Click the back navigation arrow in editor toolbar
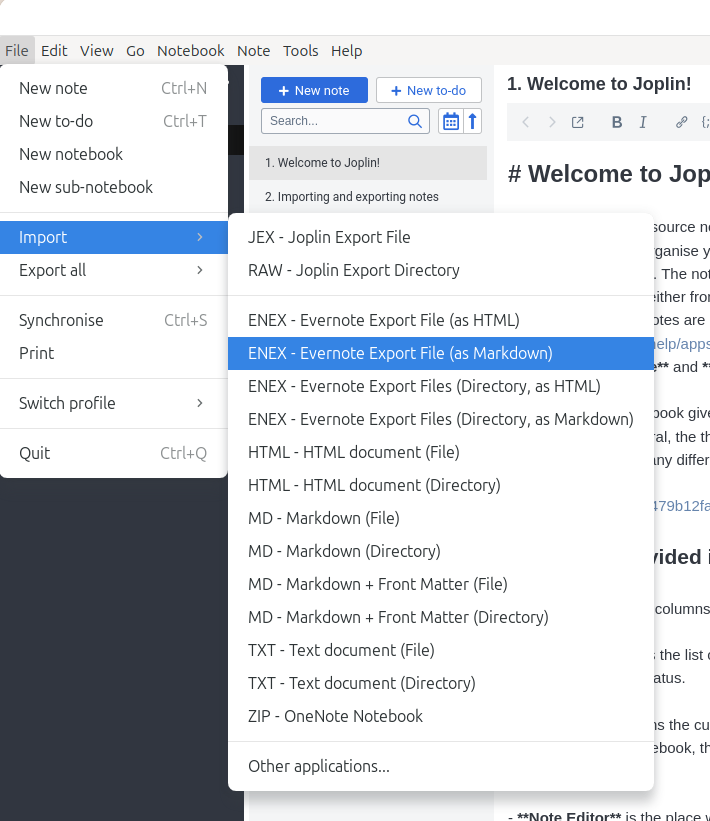710x821 pixels. 526,122
